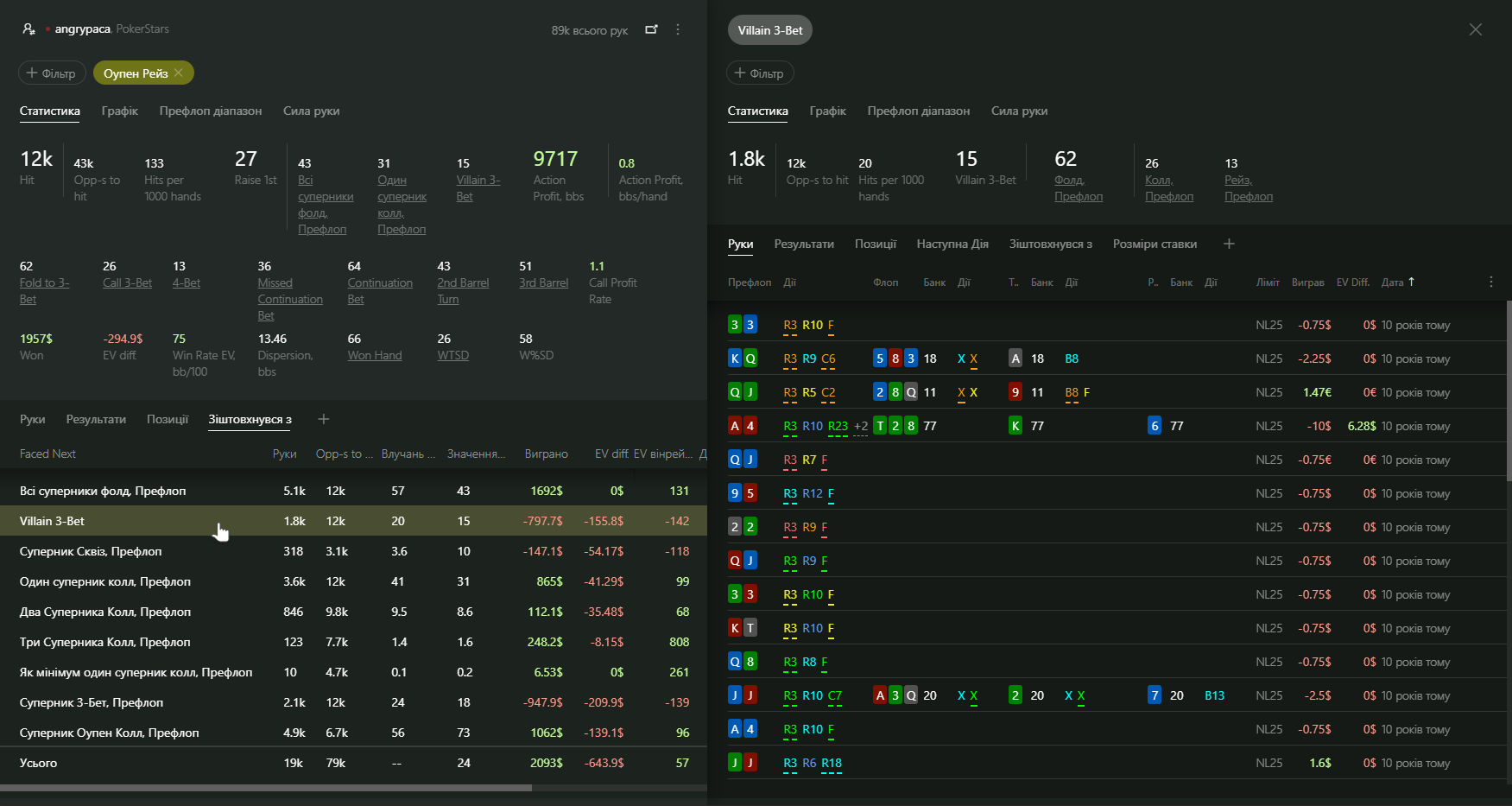Open the hands table column options menu
Image resolution: width=1512 pixels, height=806 pixels.
point(1490,282)
